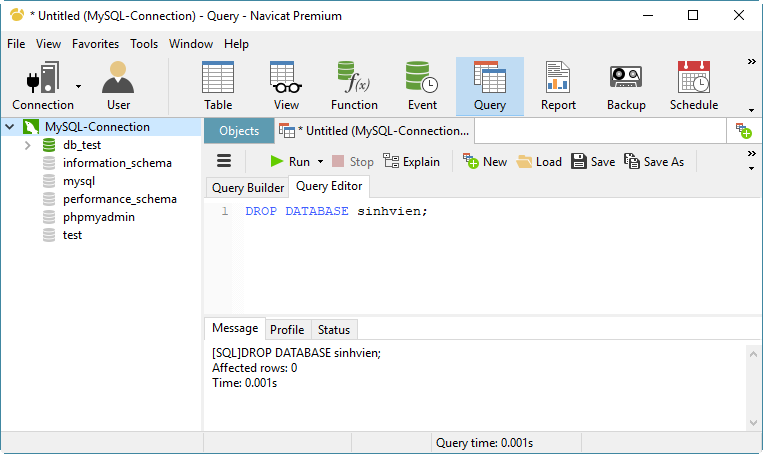
Task: Switch to the Query Builder tab
Action: point(248,188)
